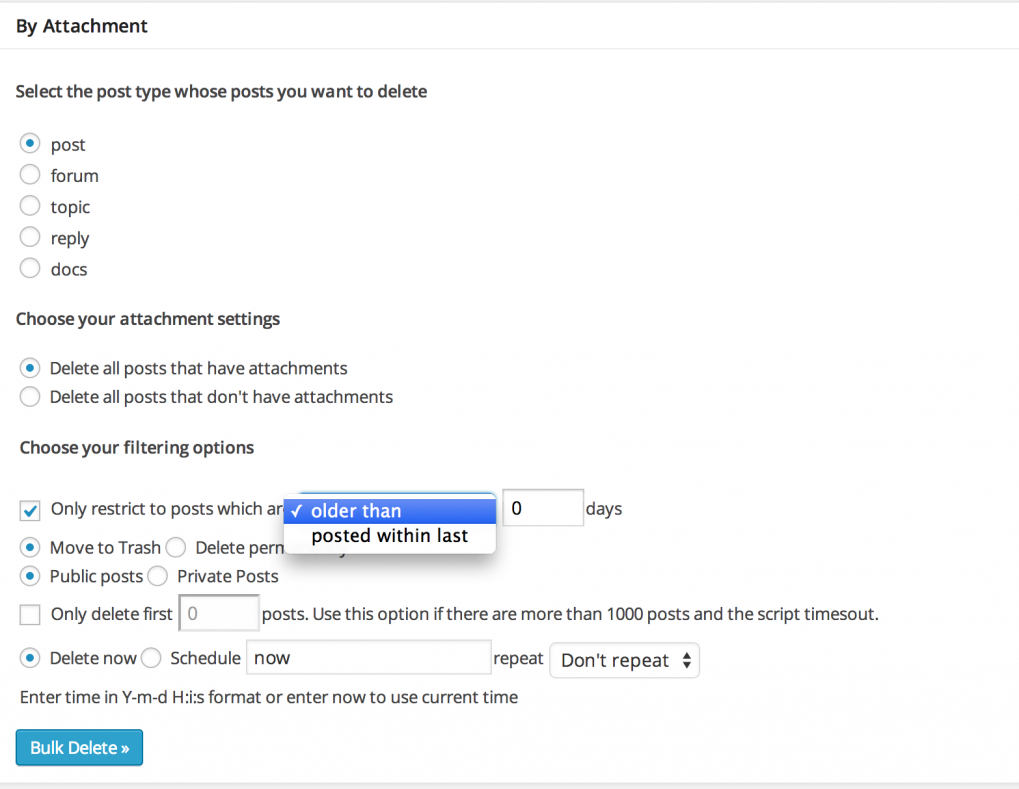This screenshot has height=789, width=1019.
Task: Select "Move to Trash" option
Action: [x=29, y=548]
